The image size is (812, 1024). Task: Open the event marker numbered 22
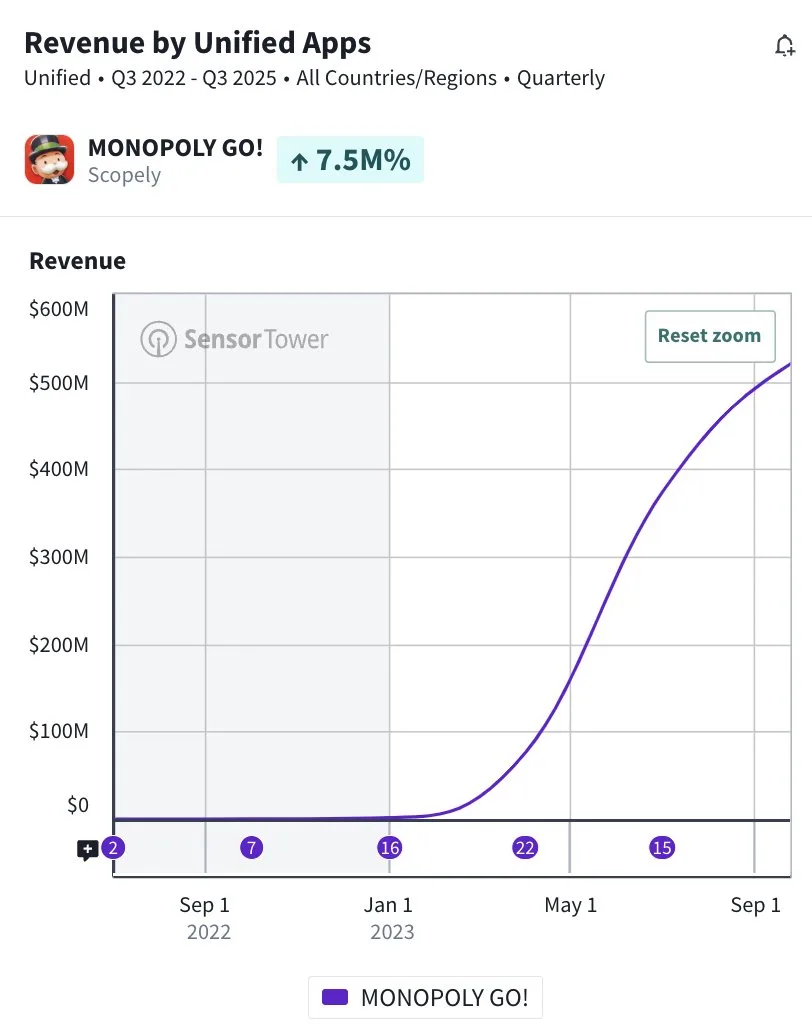pyautogui.click(x=525, y=848)
